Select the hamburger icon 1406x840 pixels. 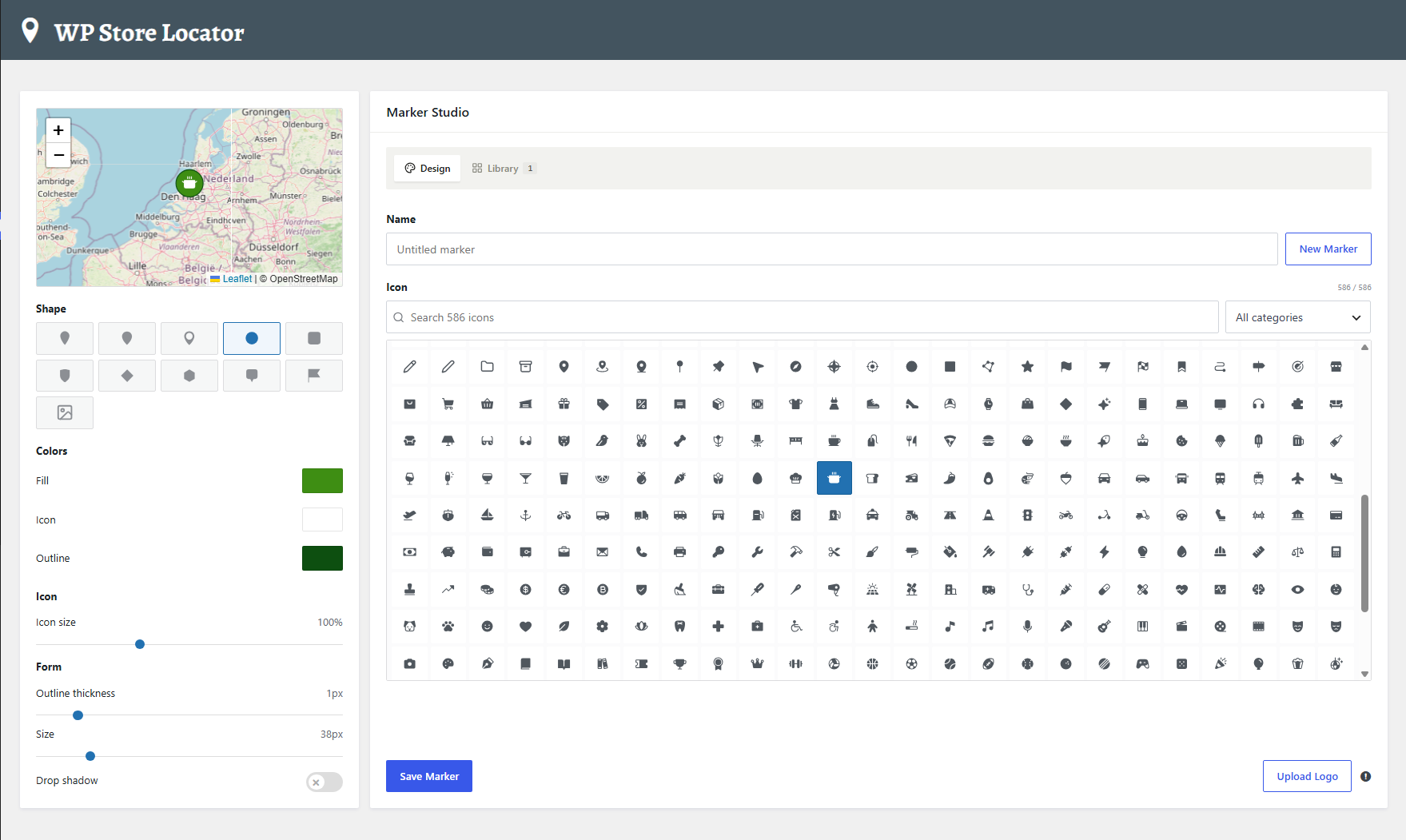[x=989, y=440]
